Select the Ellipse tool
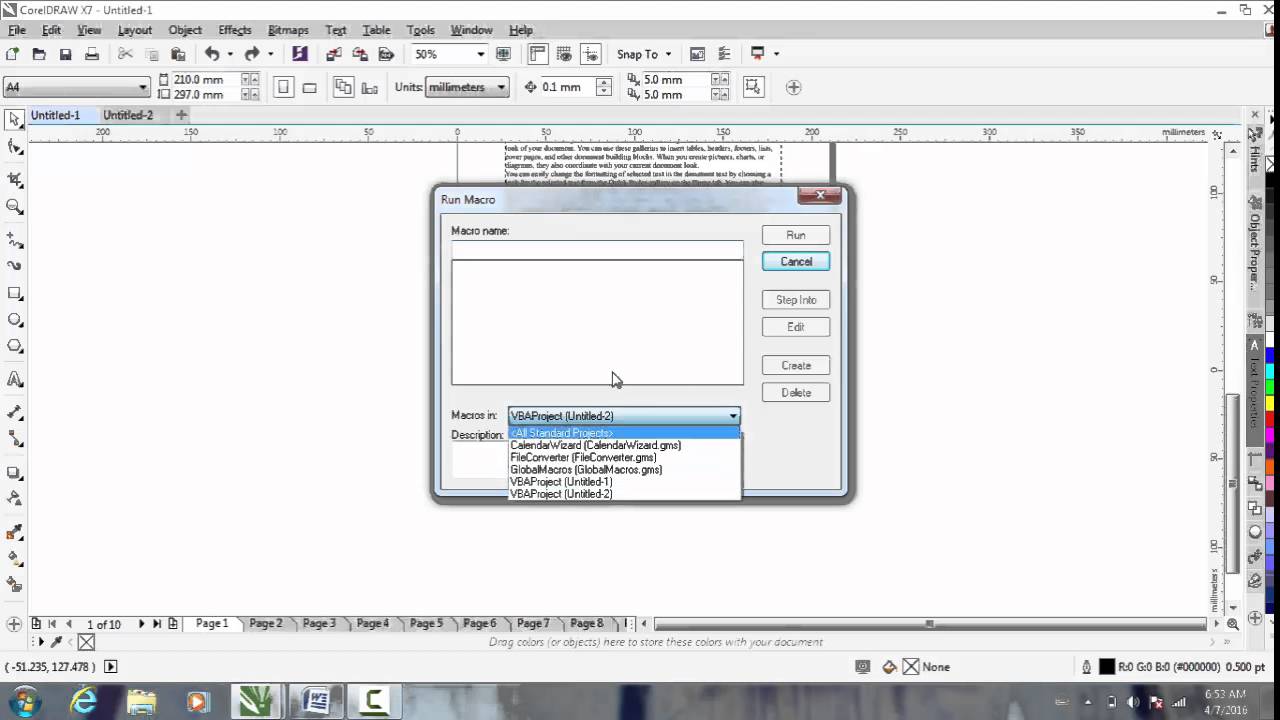Image resolution: width=1280 pixels, height=720 pixels. pyautogui.click(x=14, y=320)
